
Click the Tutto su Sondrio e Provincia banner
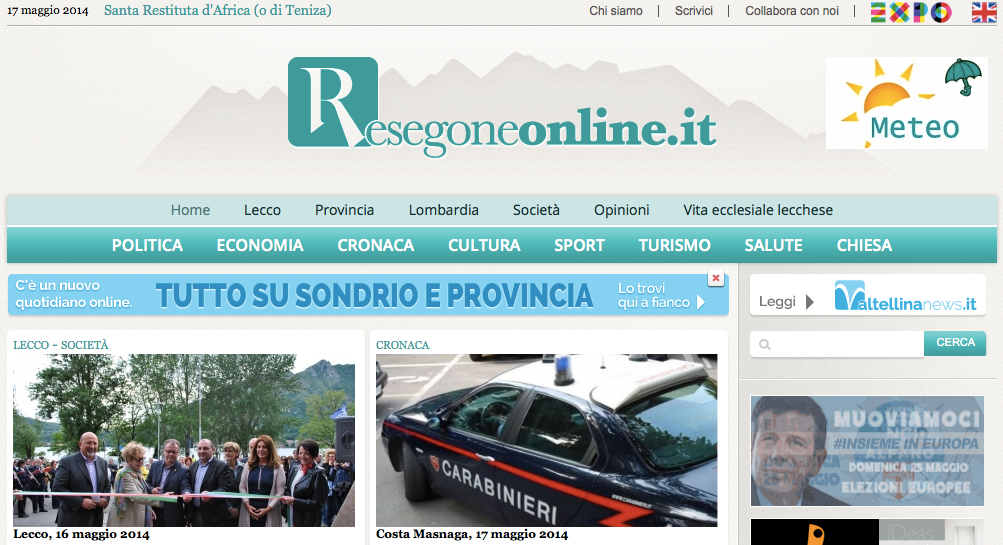pos(368,295)
